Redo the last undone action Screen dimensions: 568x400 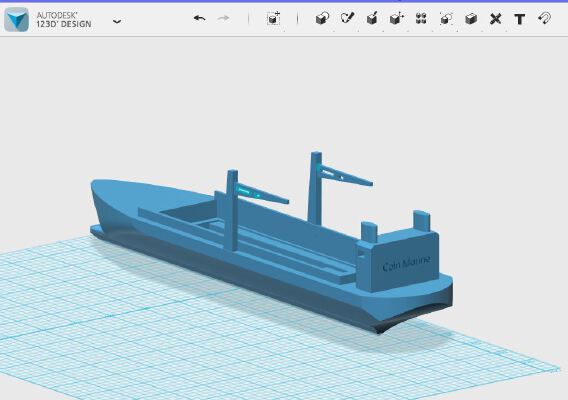click(223, 18)
